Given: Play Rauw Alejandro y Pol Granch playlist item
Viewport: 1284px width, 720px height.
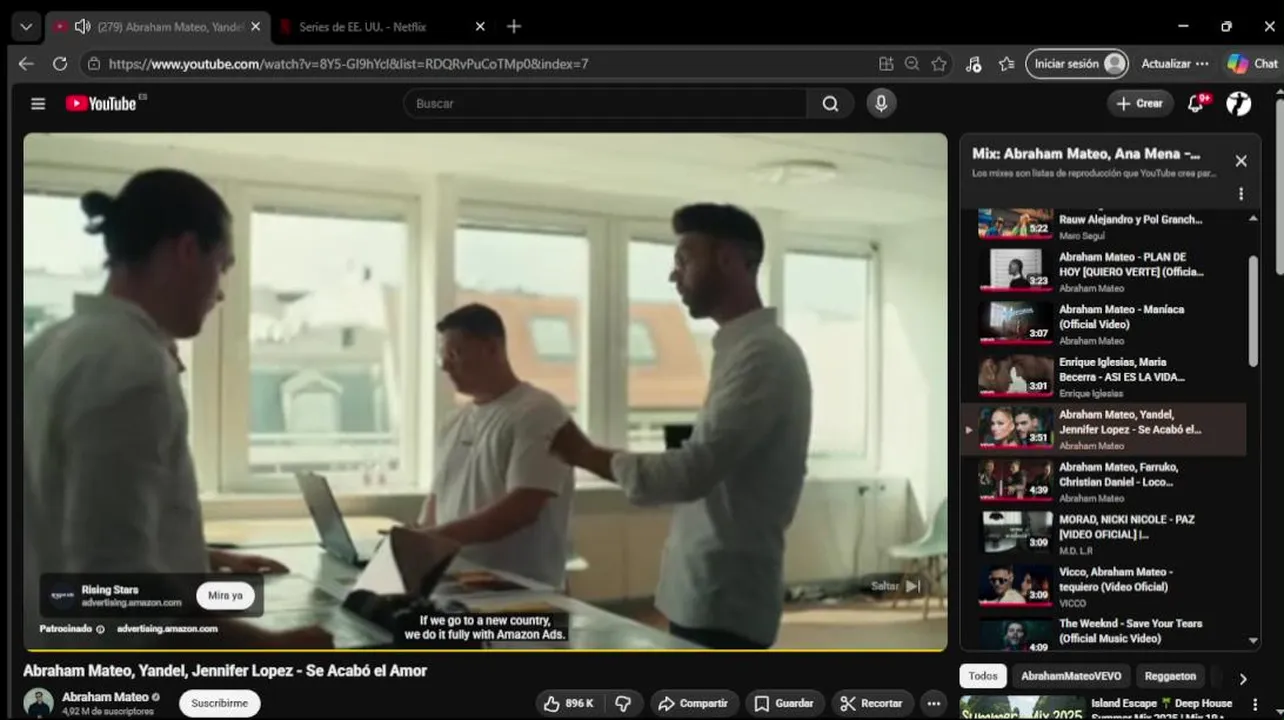Looking at the screenshot, I should (1105, 224).
